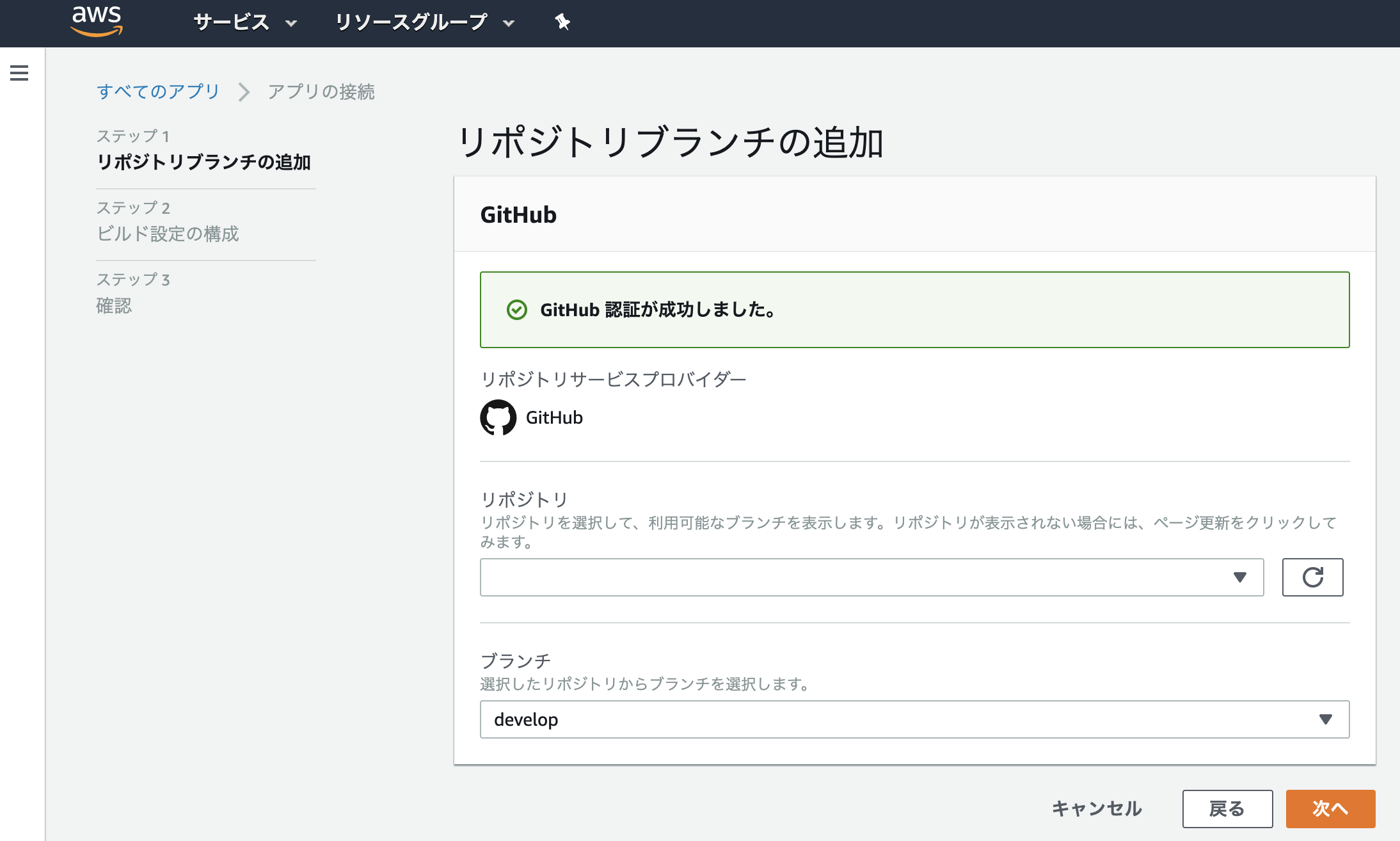Click the GitHub provider logo icon
Image resolution: width=1400 pixels, height=841 pixels.
pyautogui.click(x=498, y=417)
